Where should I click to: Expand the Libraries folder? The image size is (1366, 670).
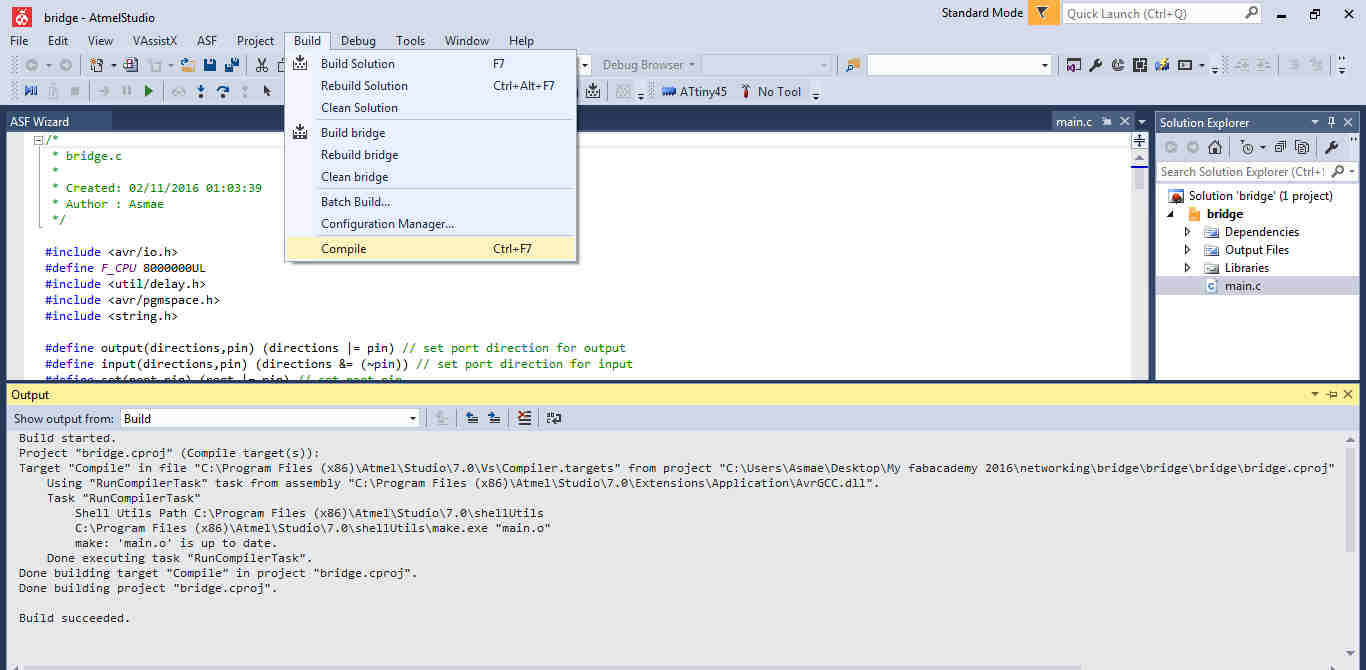coord(1188,268)
